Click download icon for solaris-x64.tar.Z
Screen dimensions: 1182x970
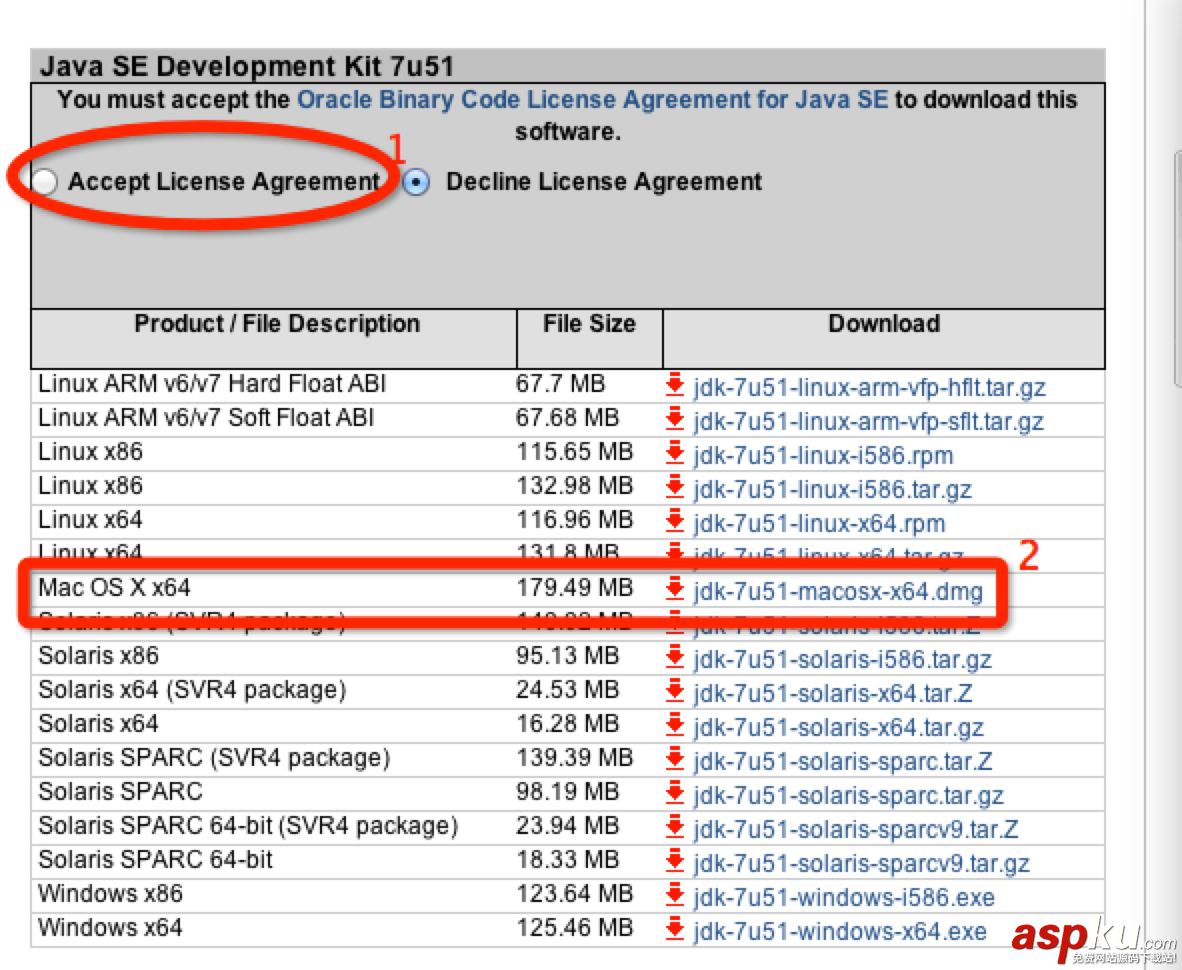tap(675, 692)
